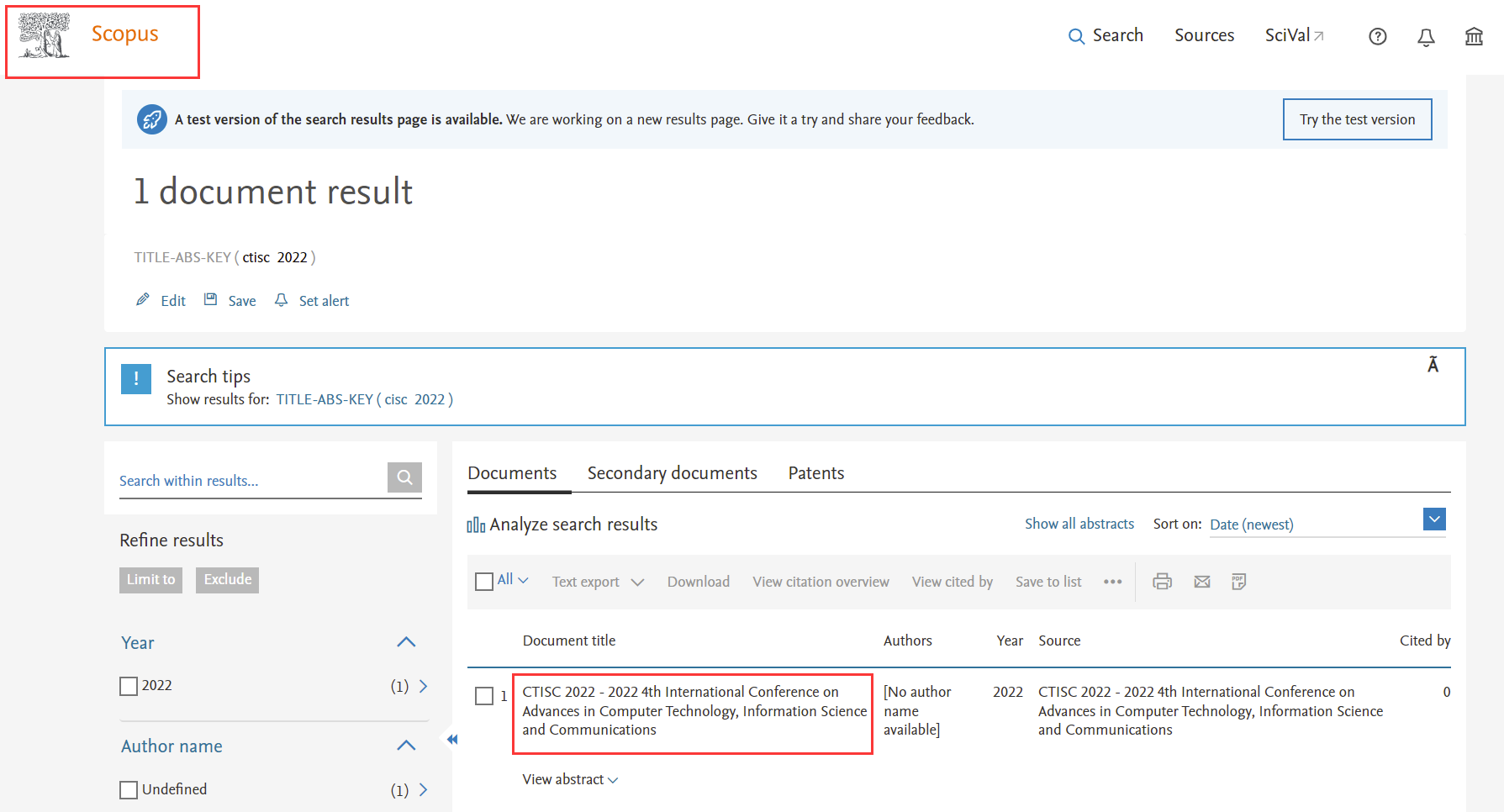Click View citation overview
The width and height of the screenshot is (1504, 812).
821,582
